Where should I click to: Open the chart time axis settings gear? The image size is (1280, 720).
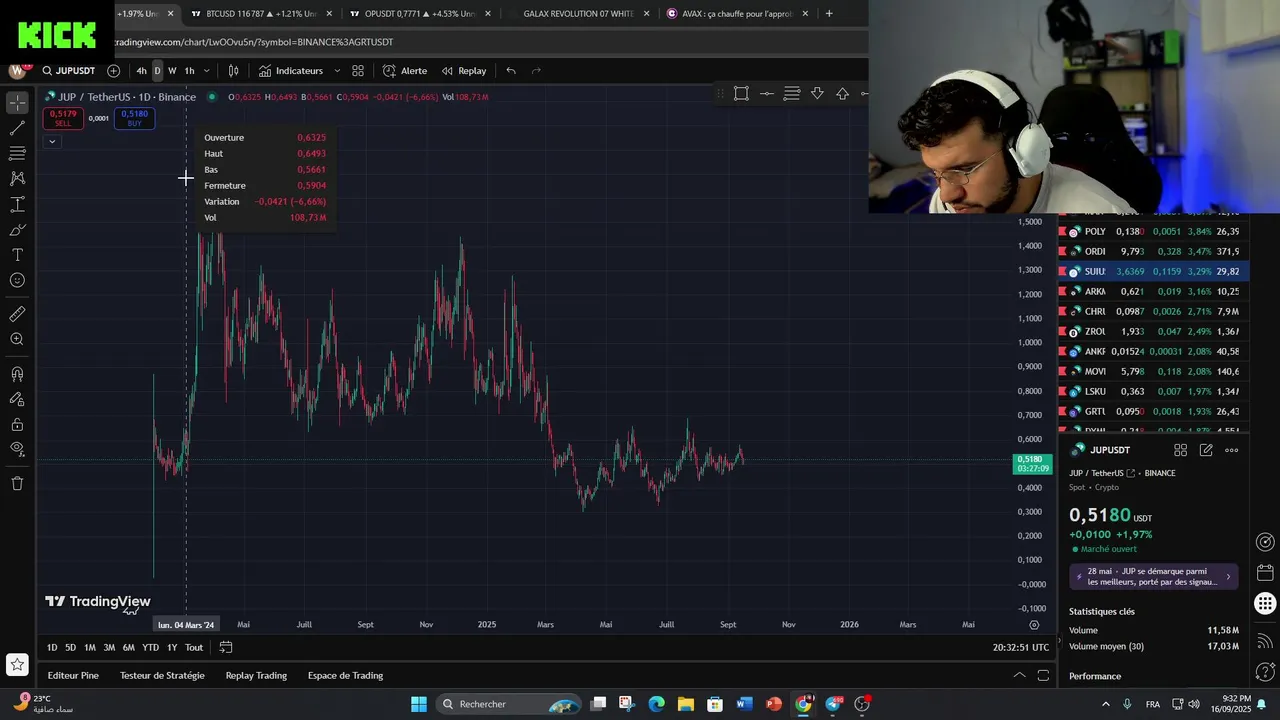[x=1034, y=625]
